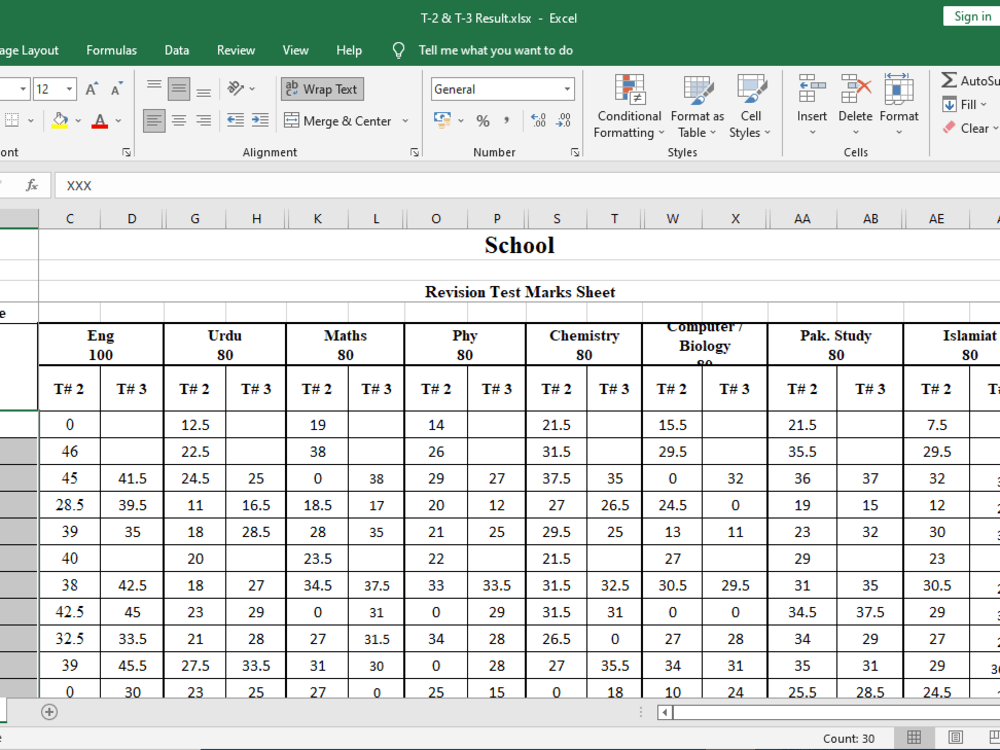Toggle Wrap Text option
Screen dimensions: 1000x750
pyautogui.click(x=322, y=89)
